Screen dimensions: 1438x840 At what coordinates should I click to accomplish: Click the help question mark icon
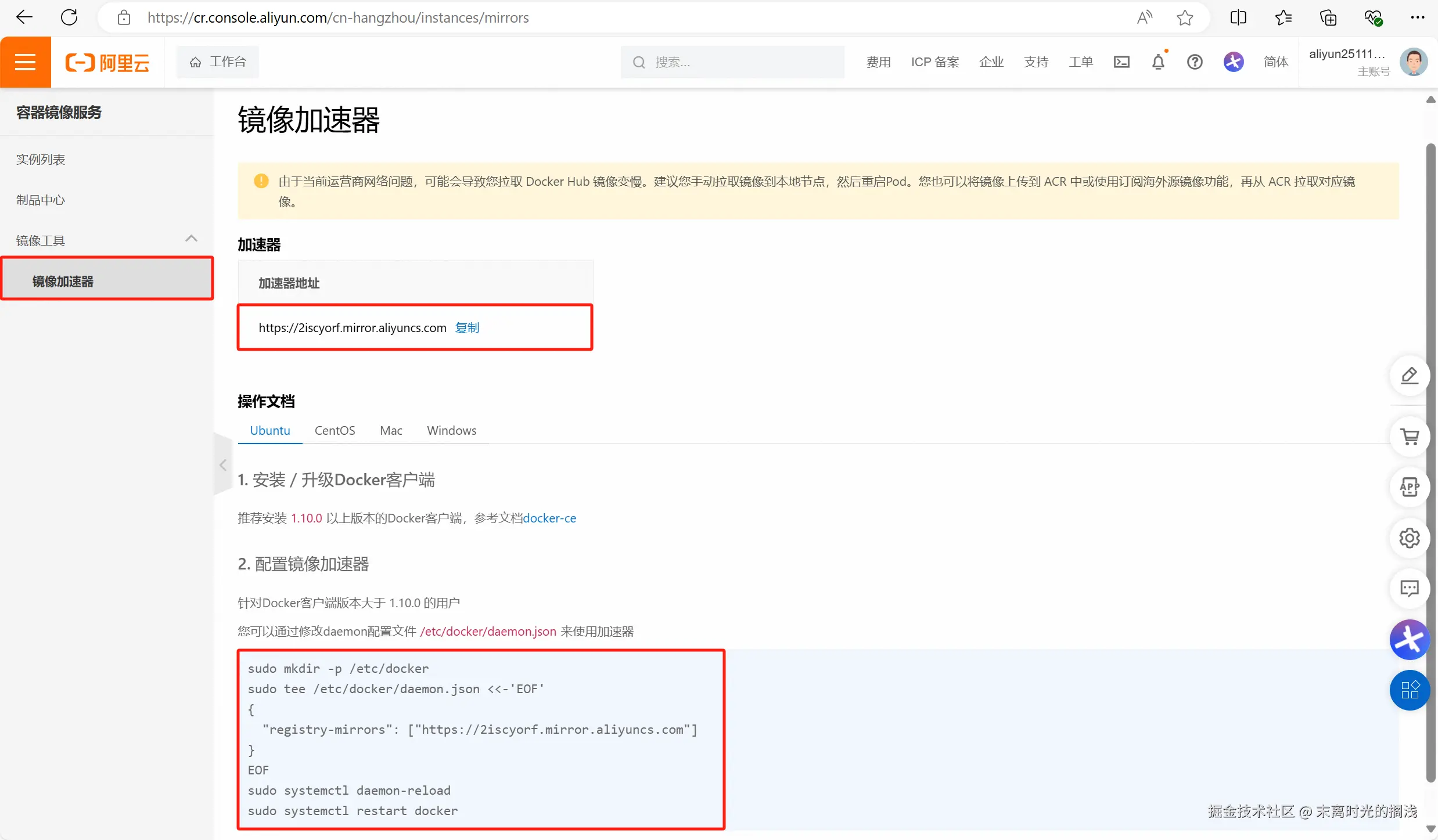pyautogui.click(x=1194, y=62)
